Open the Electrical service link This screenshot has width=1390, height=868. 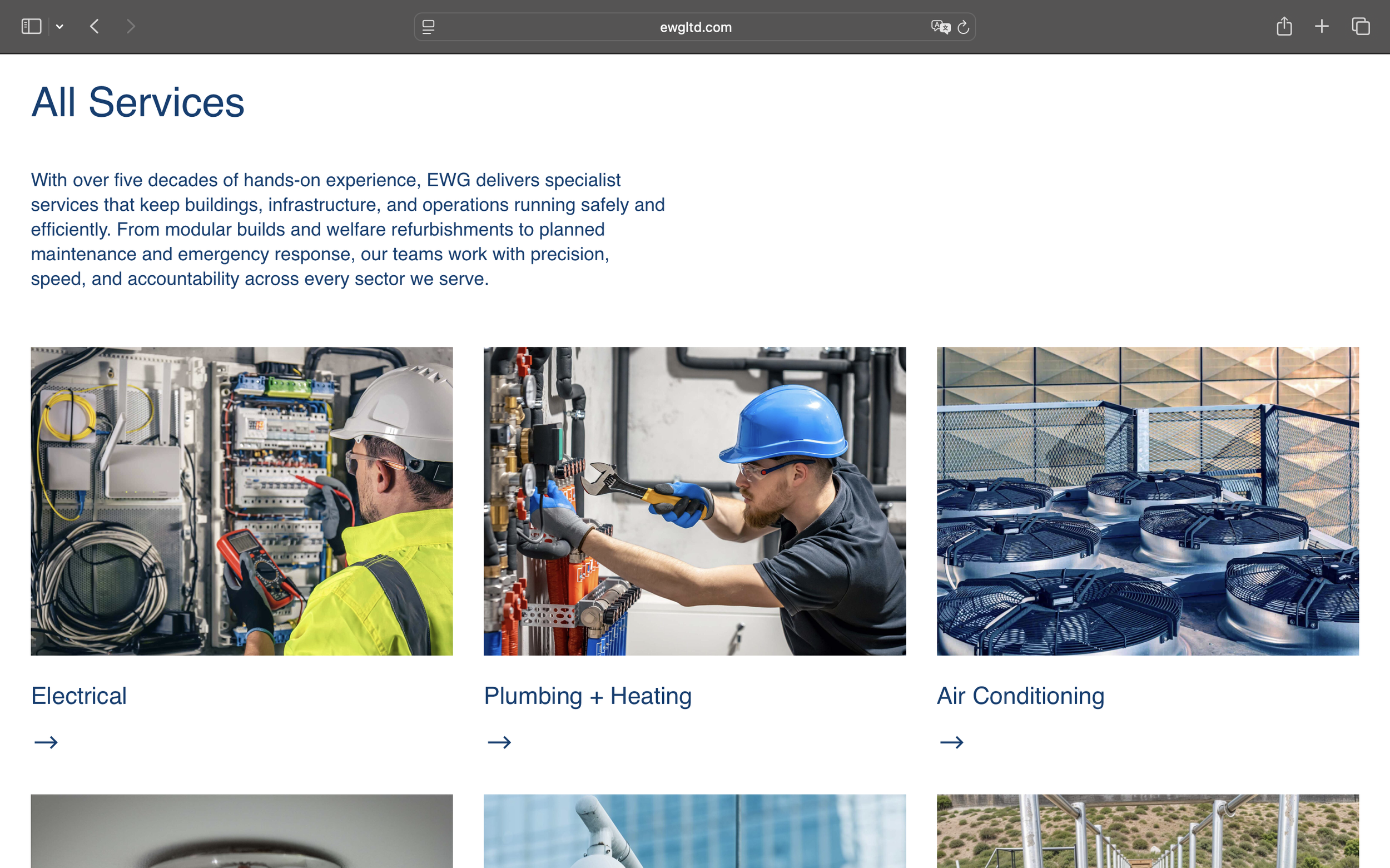(x=78, y=696)
